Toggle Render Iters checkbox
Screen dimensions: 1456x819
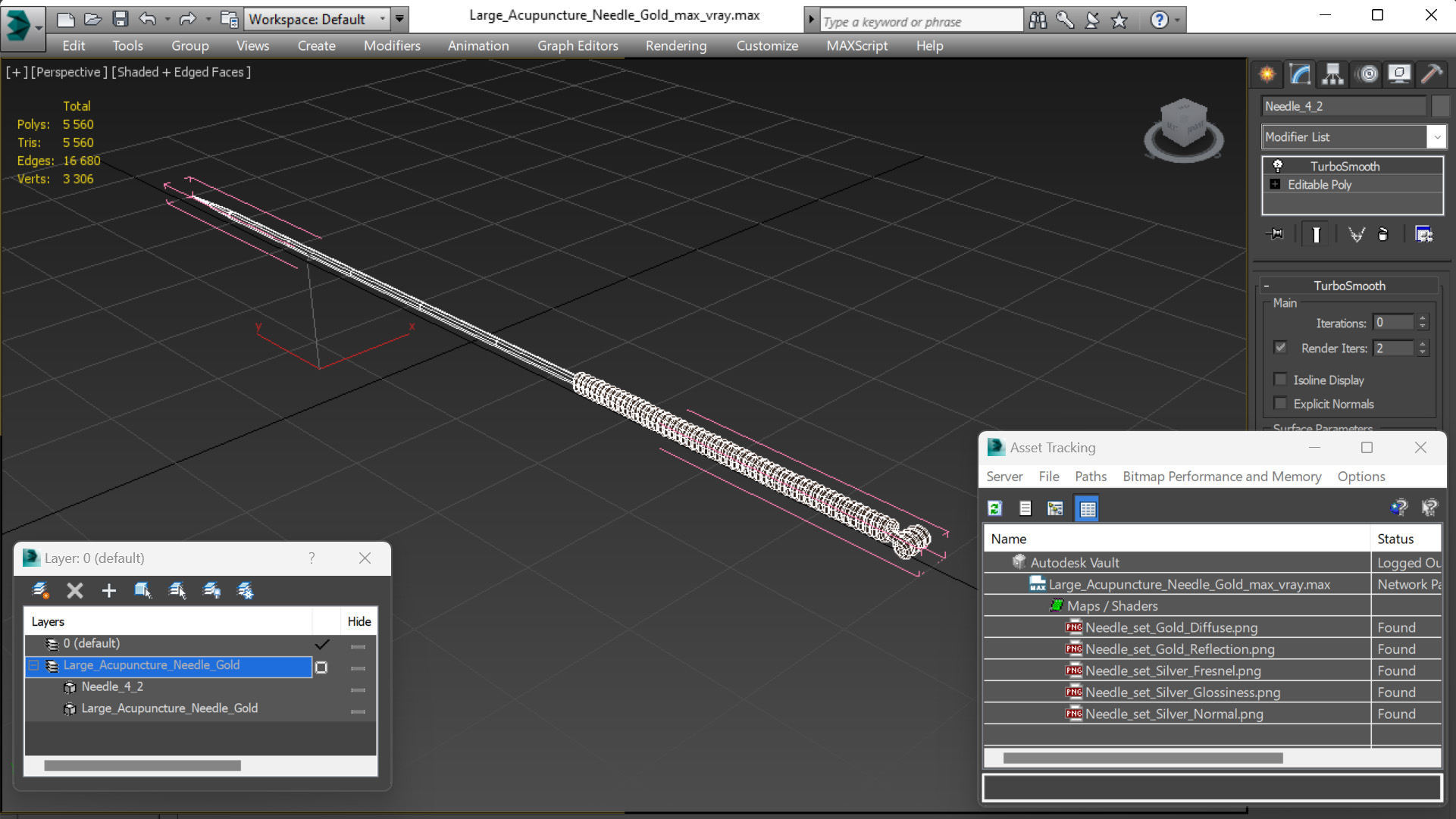[1280, 348]
